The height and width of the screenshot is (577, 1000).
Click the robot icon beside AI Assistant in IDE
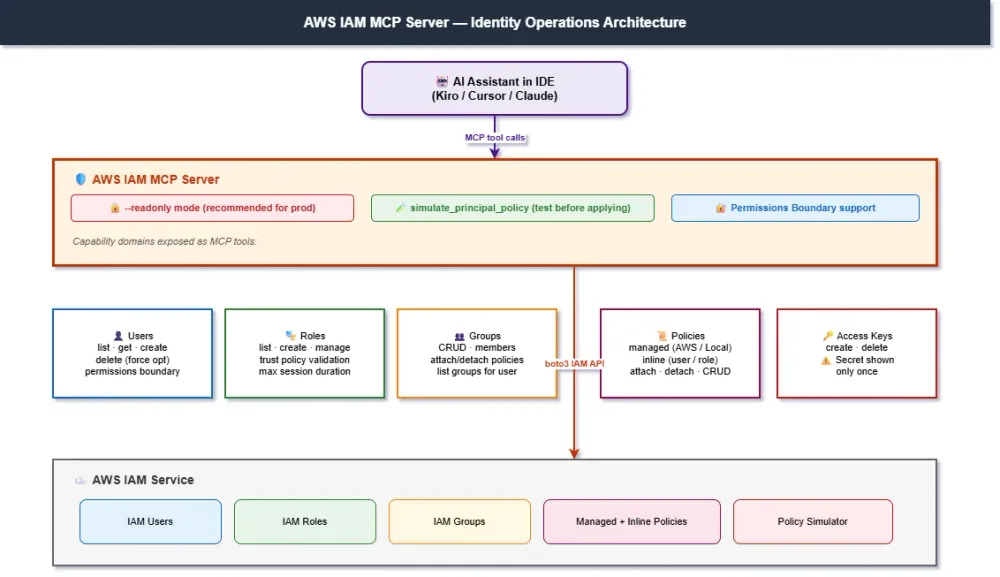pyautogui.click(x=442, y=82)
